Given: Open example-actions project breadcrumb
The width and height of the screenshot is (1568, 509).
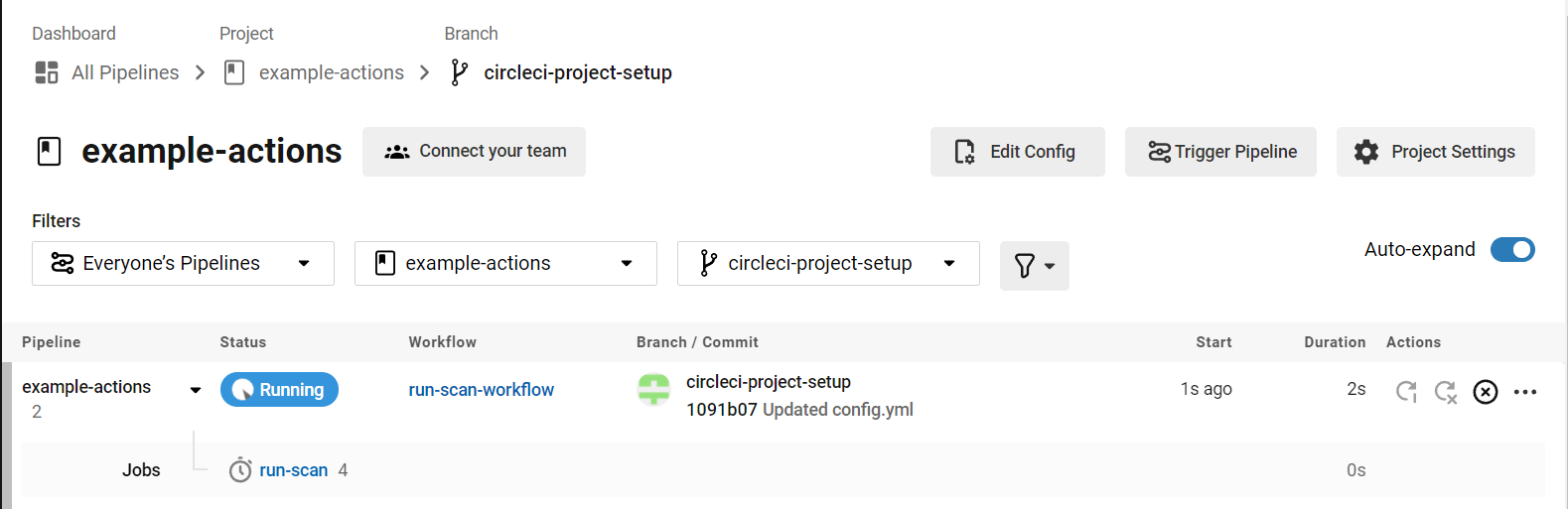Looking at the screenshot, I should point(332,72).
